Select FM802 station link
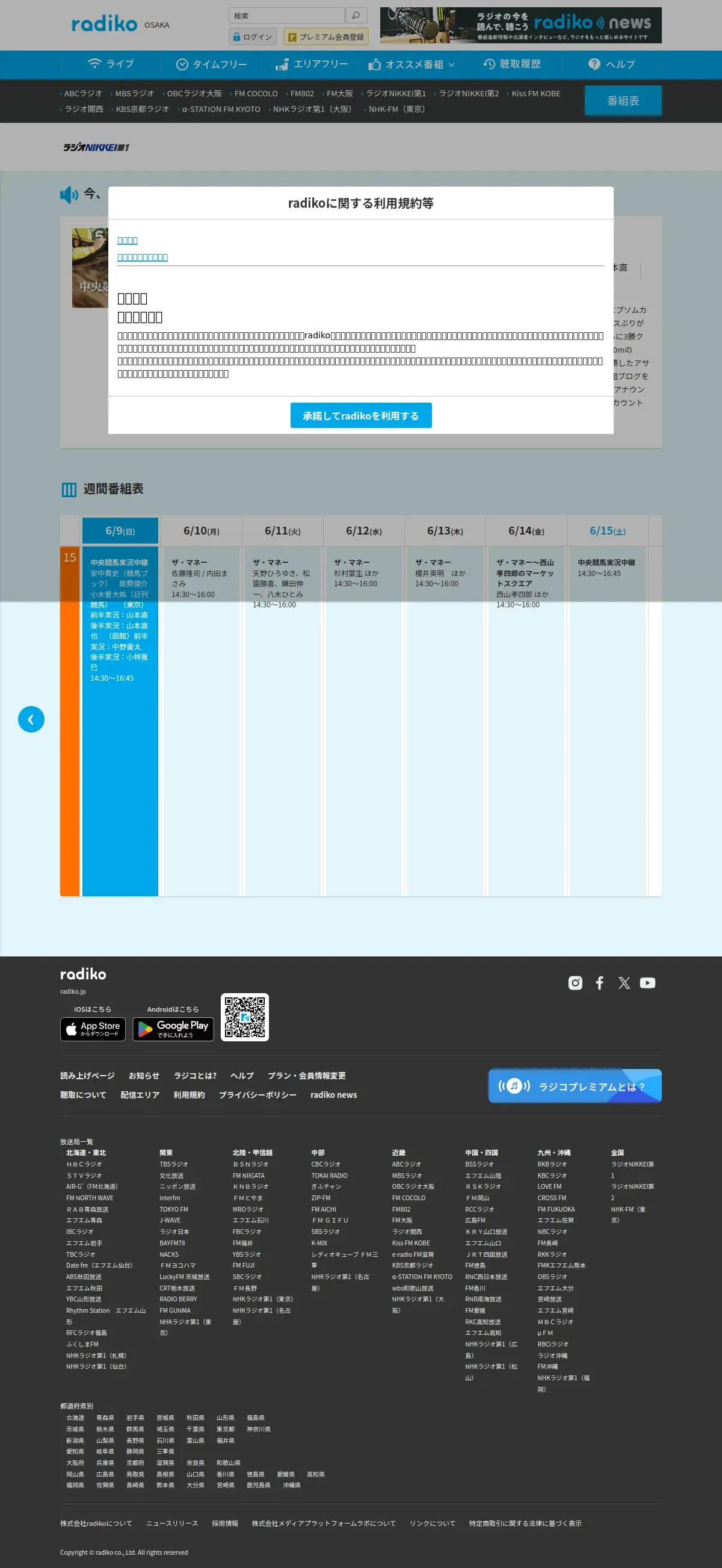 pos(301,94)
